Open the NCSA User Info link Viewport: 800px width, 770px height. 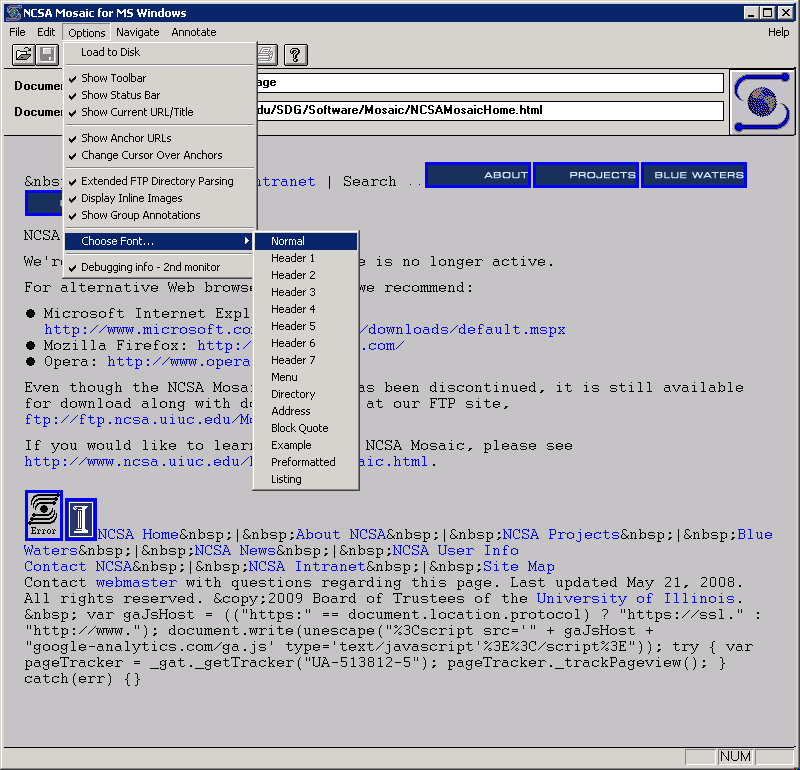tap(456, 551)
